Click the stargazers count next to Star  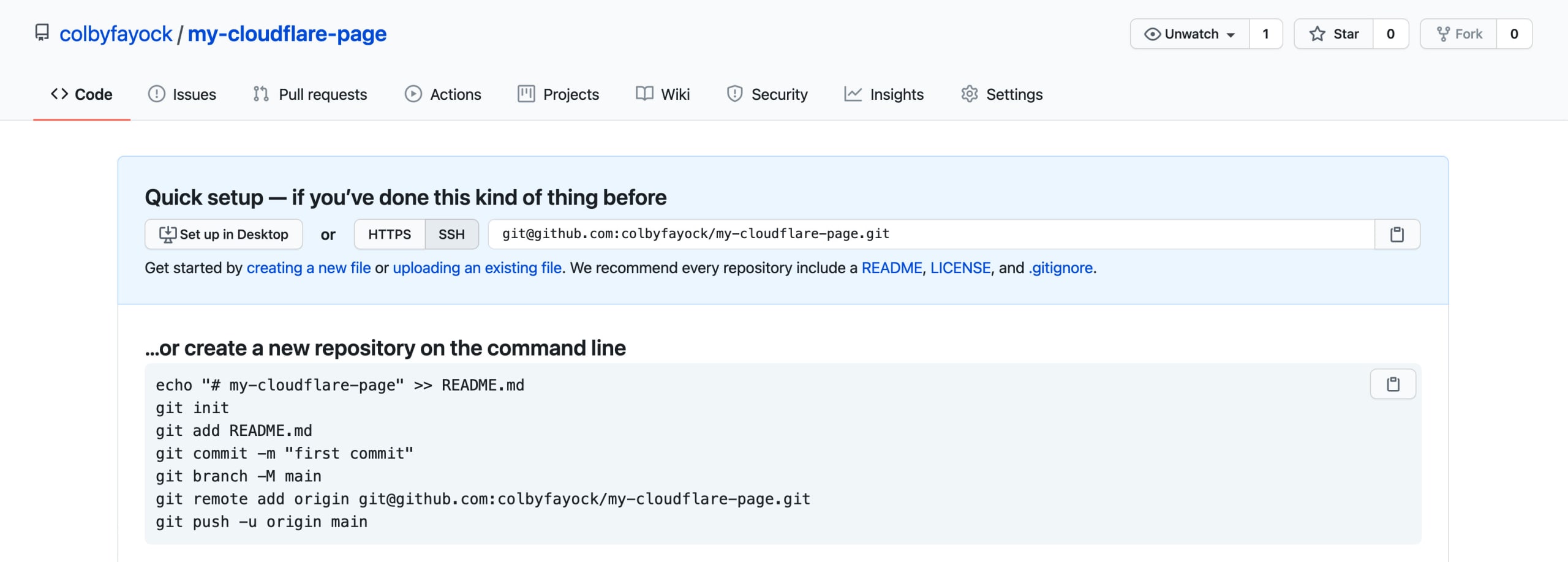[x=1390, y=34]
